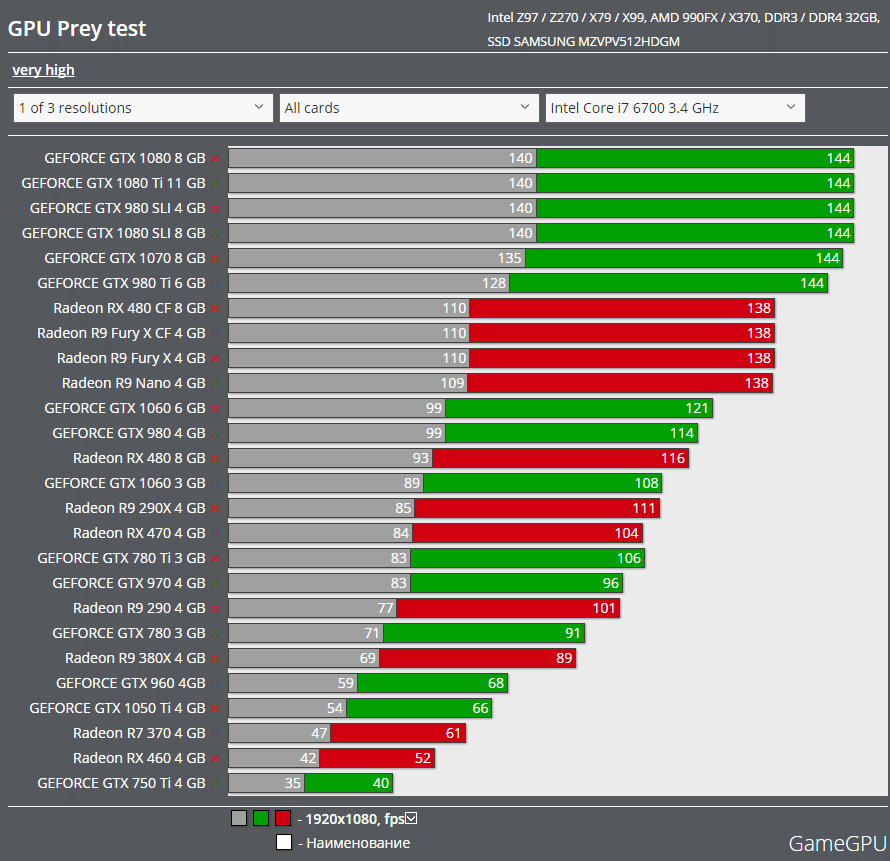Remove GEFORCE GTX 1080 Ti 11 GB row x
Viewport: 890px width, 861px height.
(215, 184)
